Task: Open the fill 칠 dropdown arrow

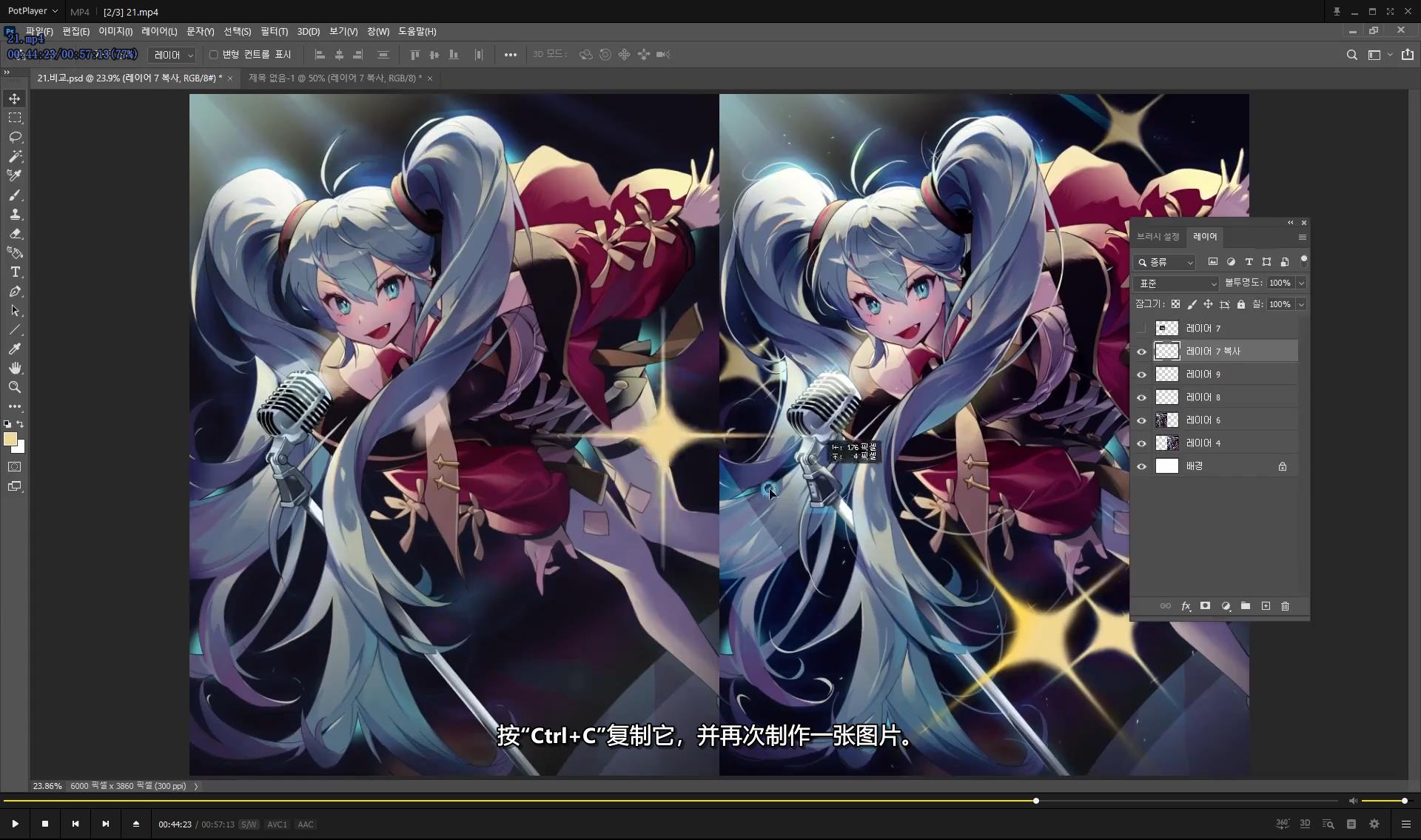Action: [x=1301, y=304]
